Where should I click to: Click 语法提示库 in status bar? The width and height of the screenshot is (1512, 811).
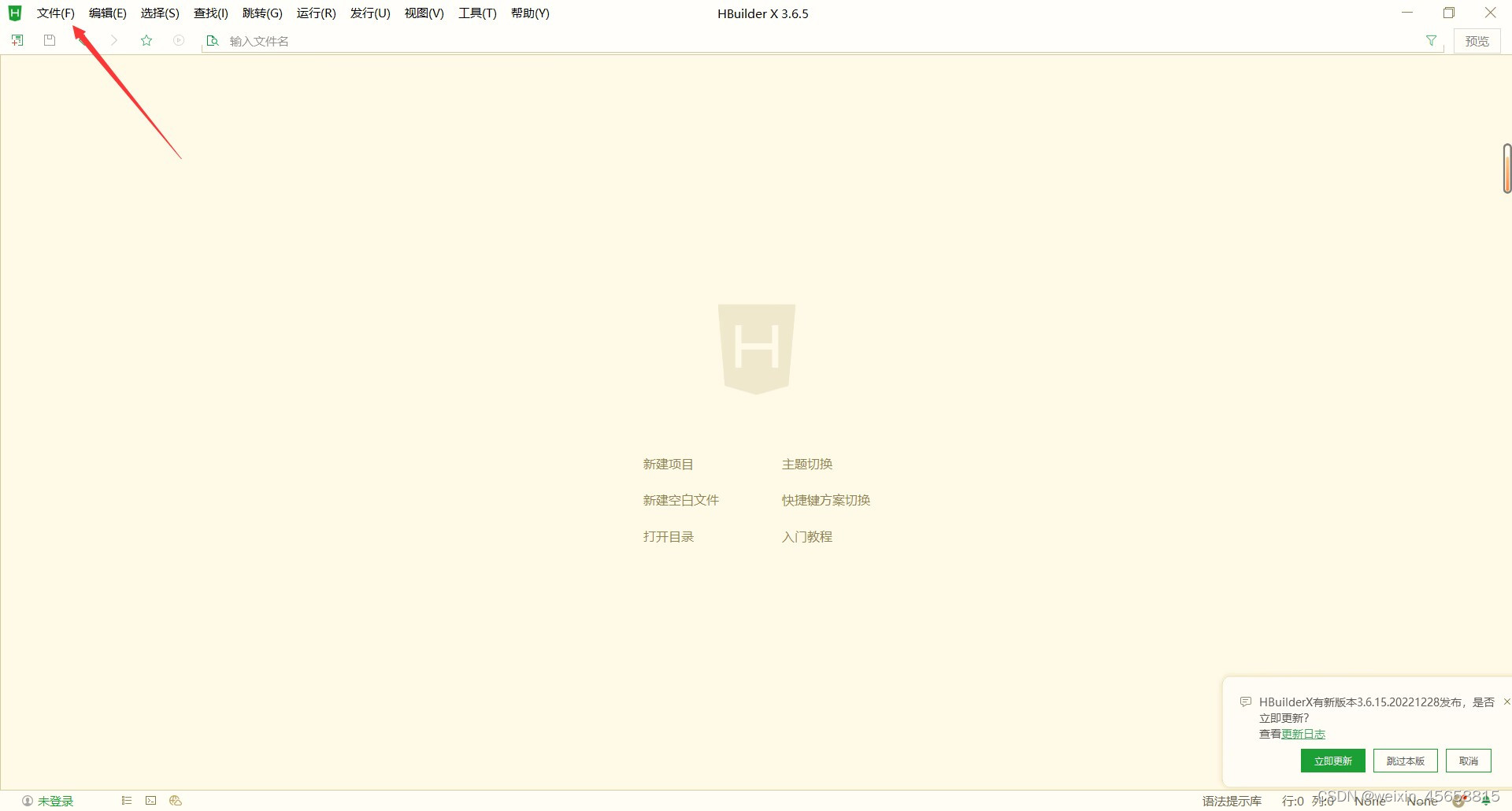coord(1232,801)
